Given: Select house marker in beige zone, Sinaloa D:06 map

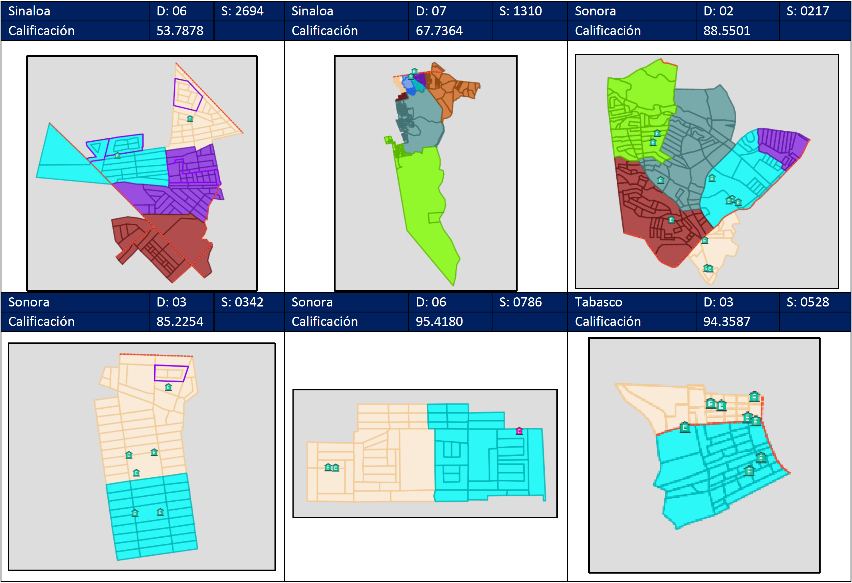Looking at the screenshot, I should (x=190, y=118).
